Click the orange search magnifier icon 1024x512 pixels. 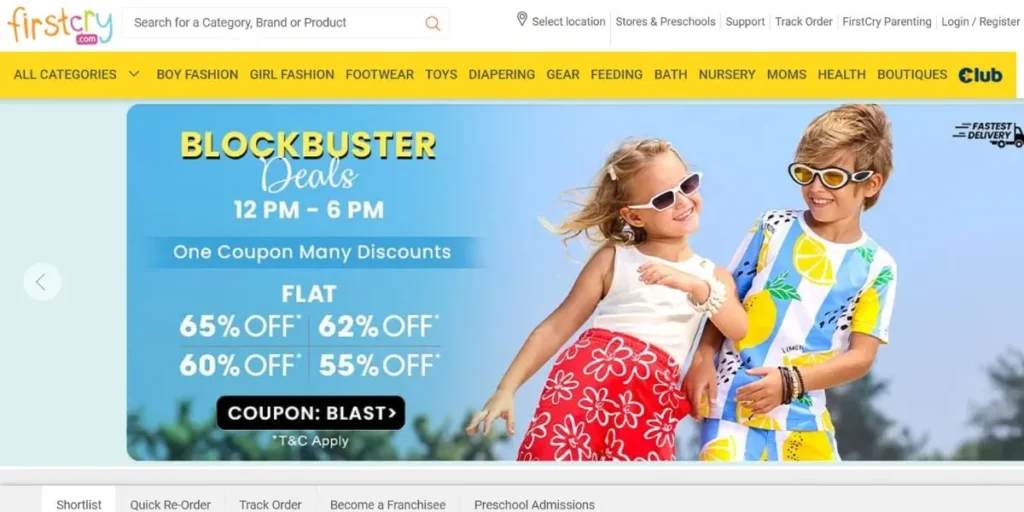tap(432, 24)
